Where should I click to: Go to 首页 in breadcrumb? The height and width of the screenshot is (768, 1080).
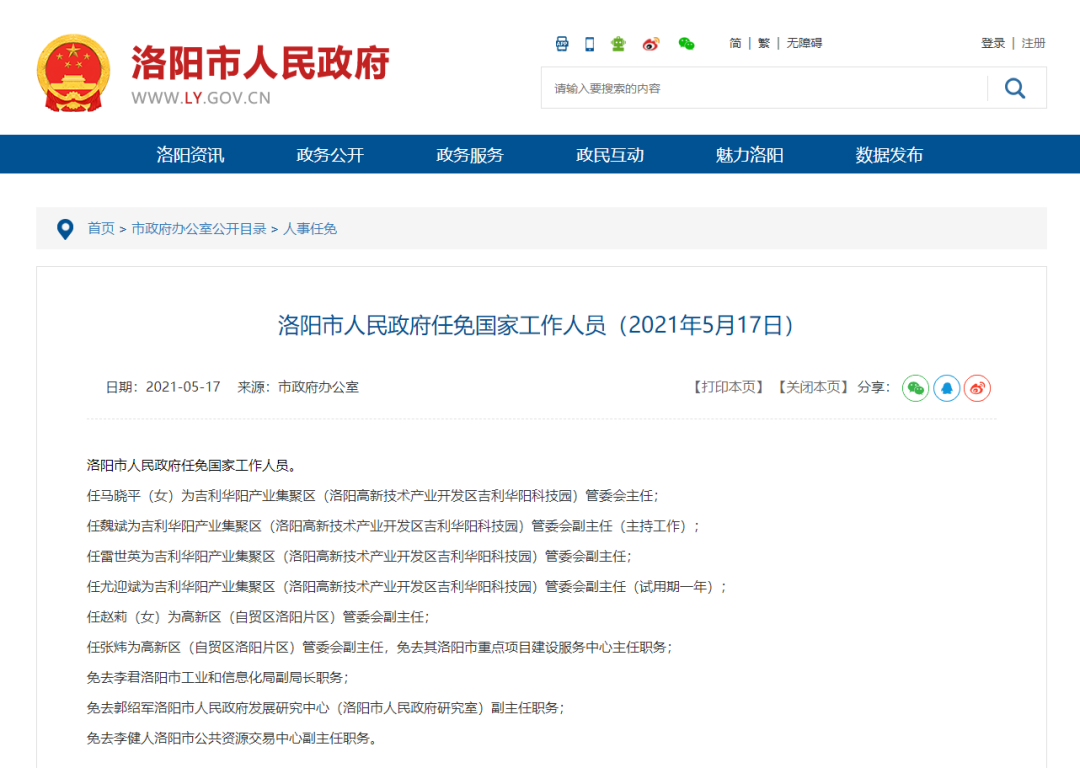click(101, 229)
